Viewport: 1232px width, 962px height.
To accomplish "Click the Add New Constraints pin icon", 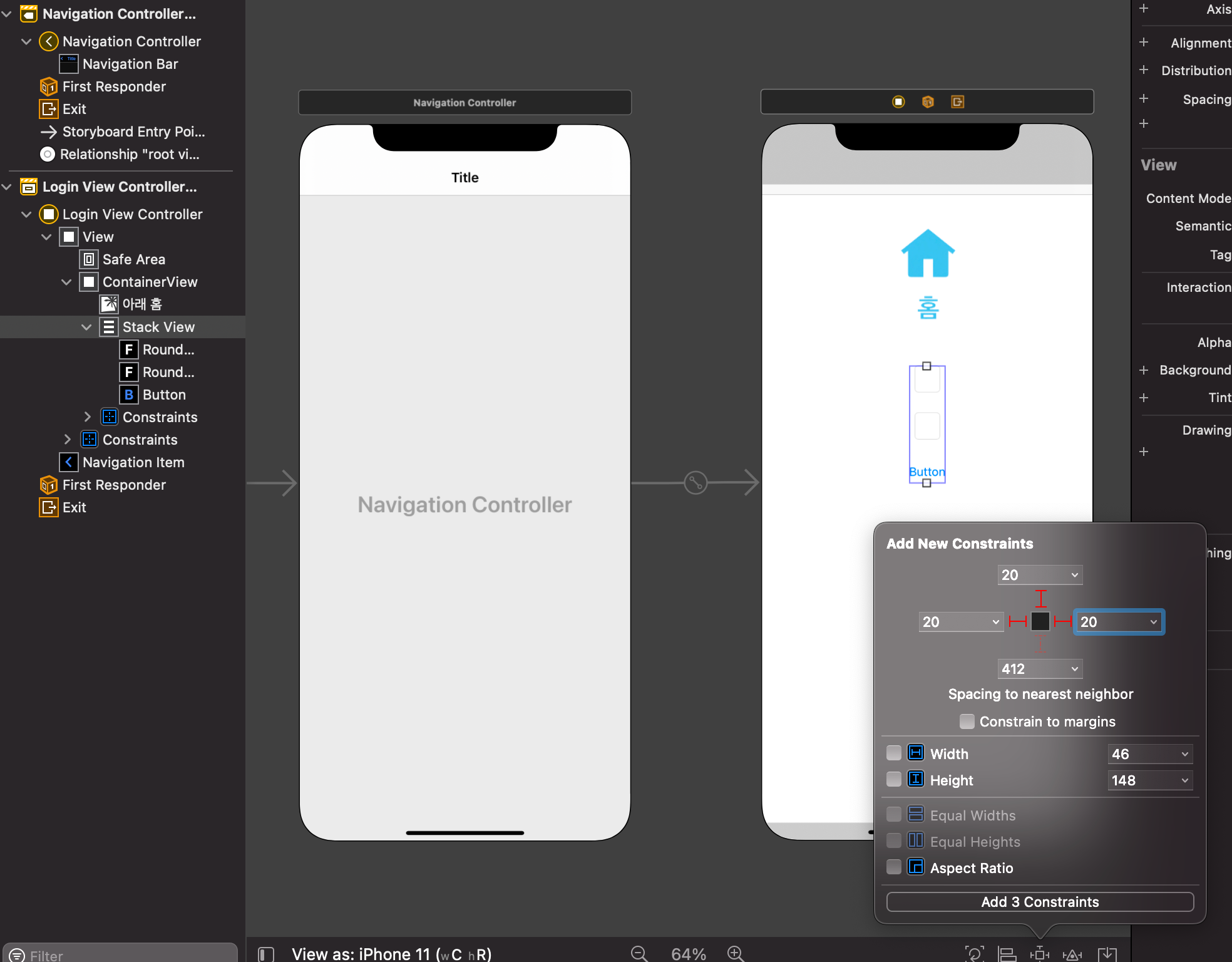I will point(1039,954).
